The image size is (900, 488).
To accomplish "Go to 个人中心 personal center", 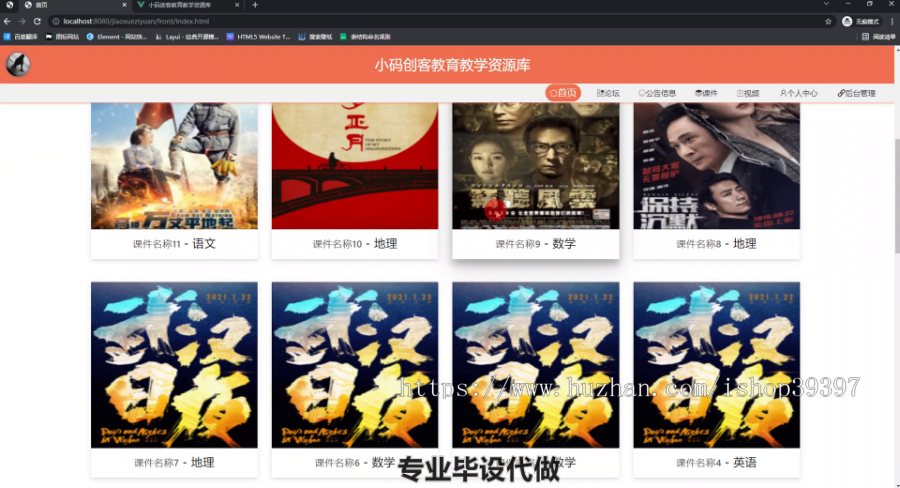I will click(798, 93).
